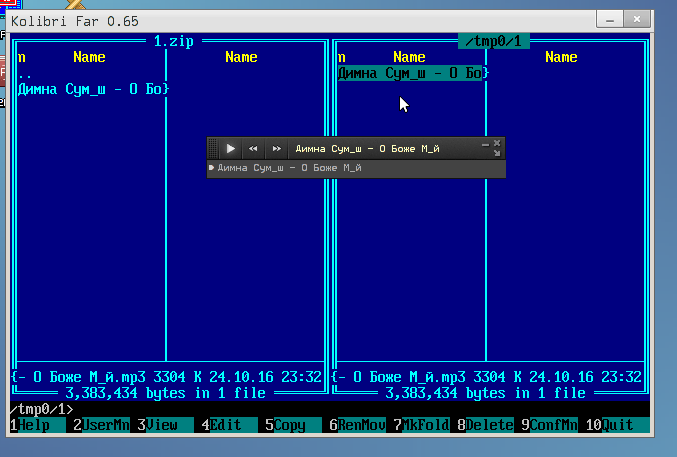
Task: Grab the audio player's left drag handle
Action: pos(211,149)
